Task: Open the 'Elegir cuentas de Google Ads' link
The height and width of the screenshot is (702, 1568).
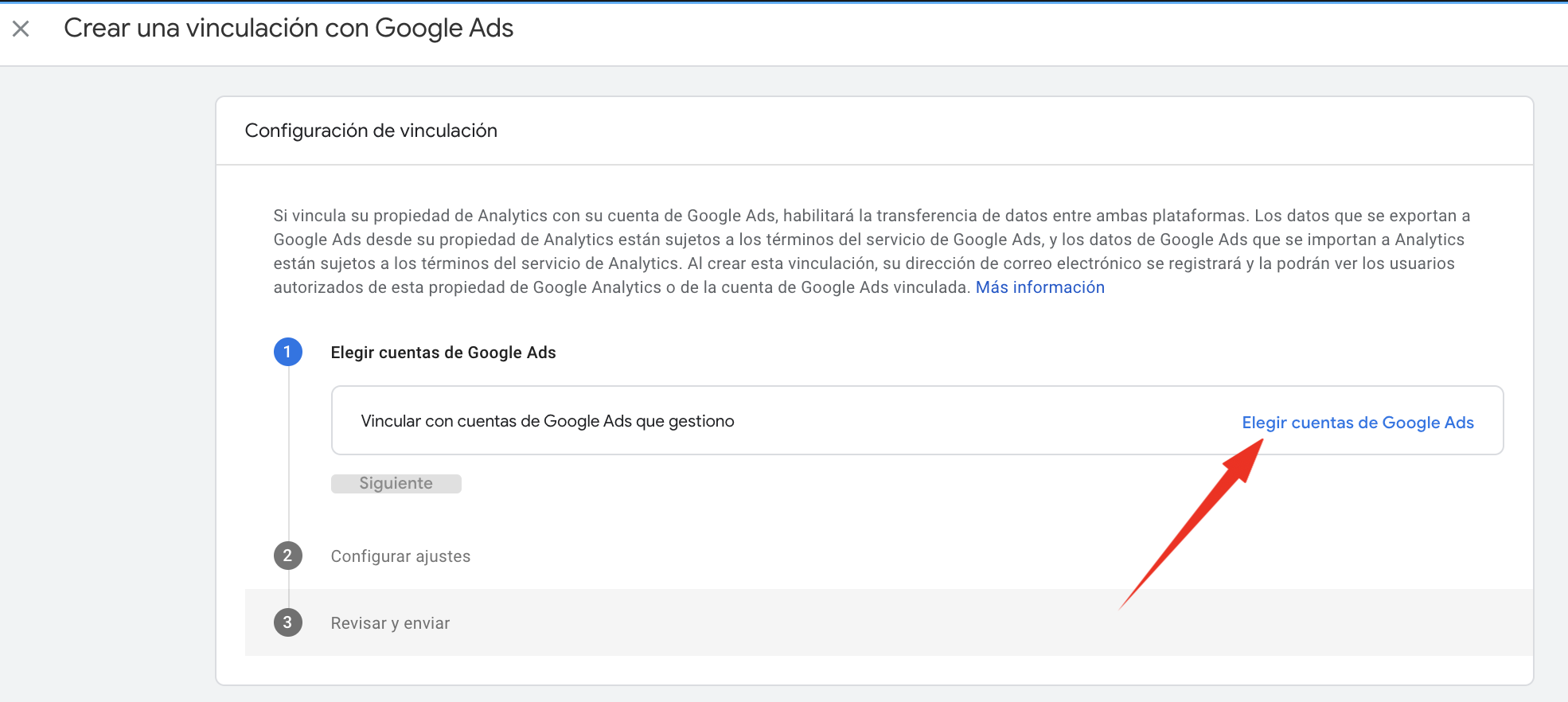Action: point(1358,423)
